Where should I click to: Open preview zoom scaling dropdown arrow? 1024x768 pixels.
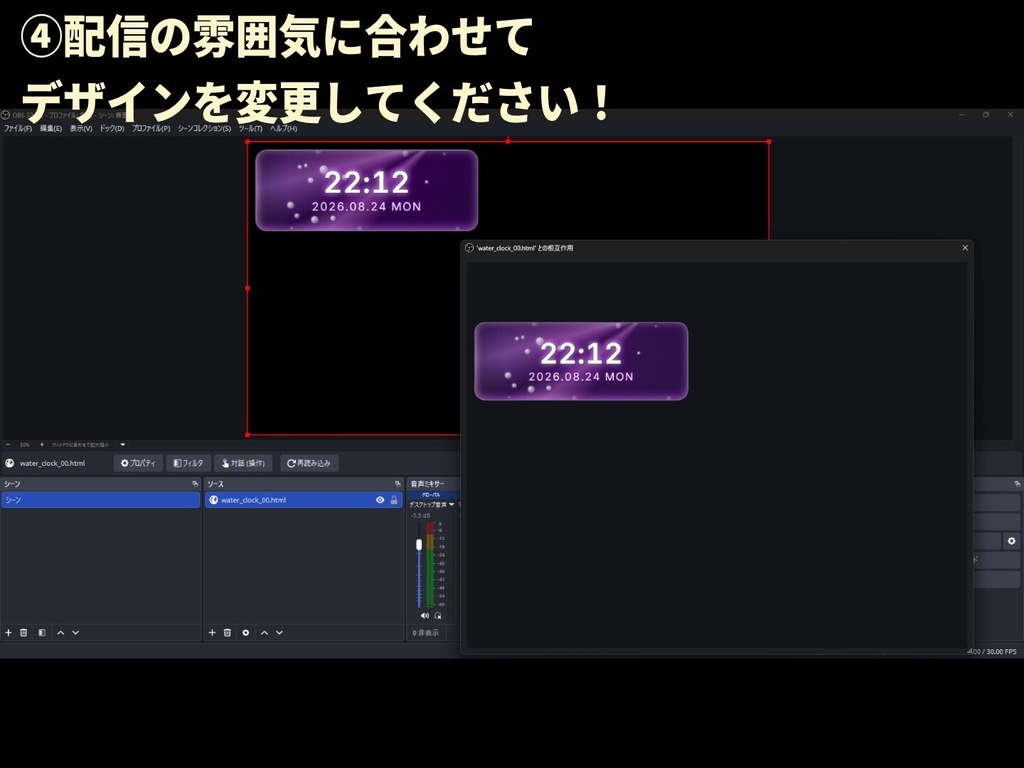click(123, 445)
